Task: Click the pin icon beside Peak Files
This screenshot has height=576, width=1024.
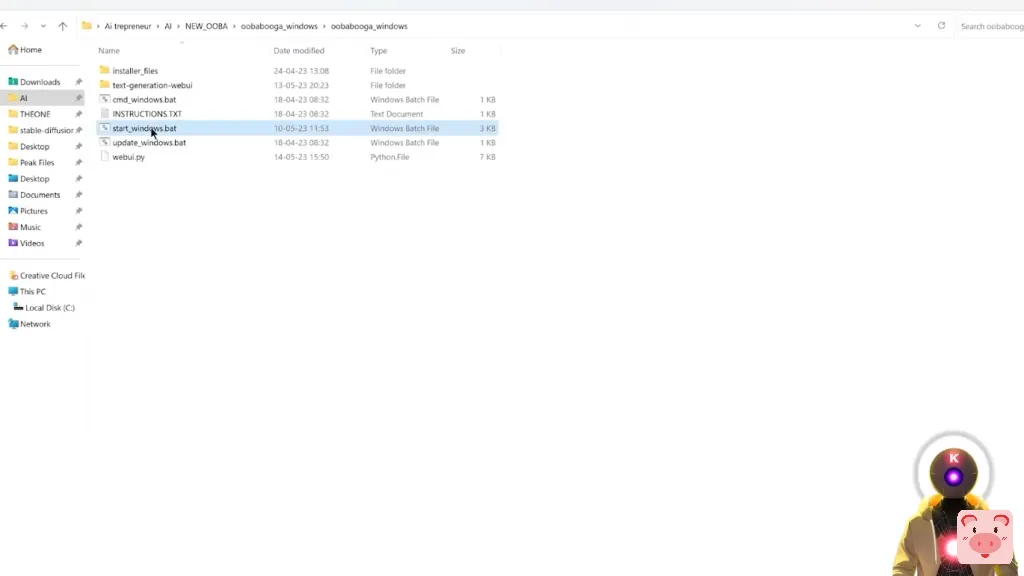Action: click(x=78, y=162)
